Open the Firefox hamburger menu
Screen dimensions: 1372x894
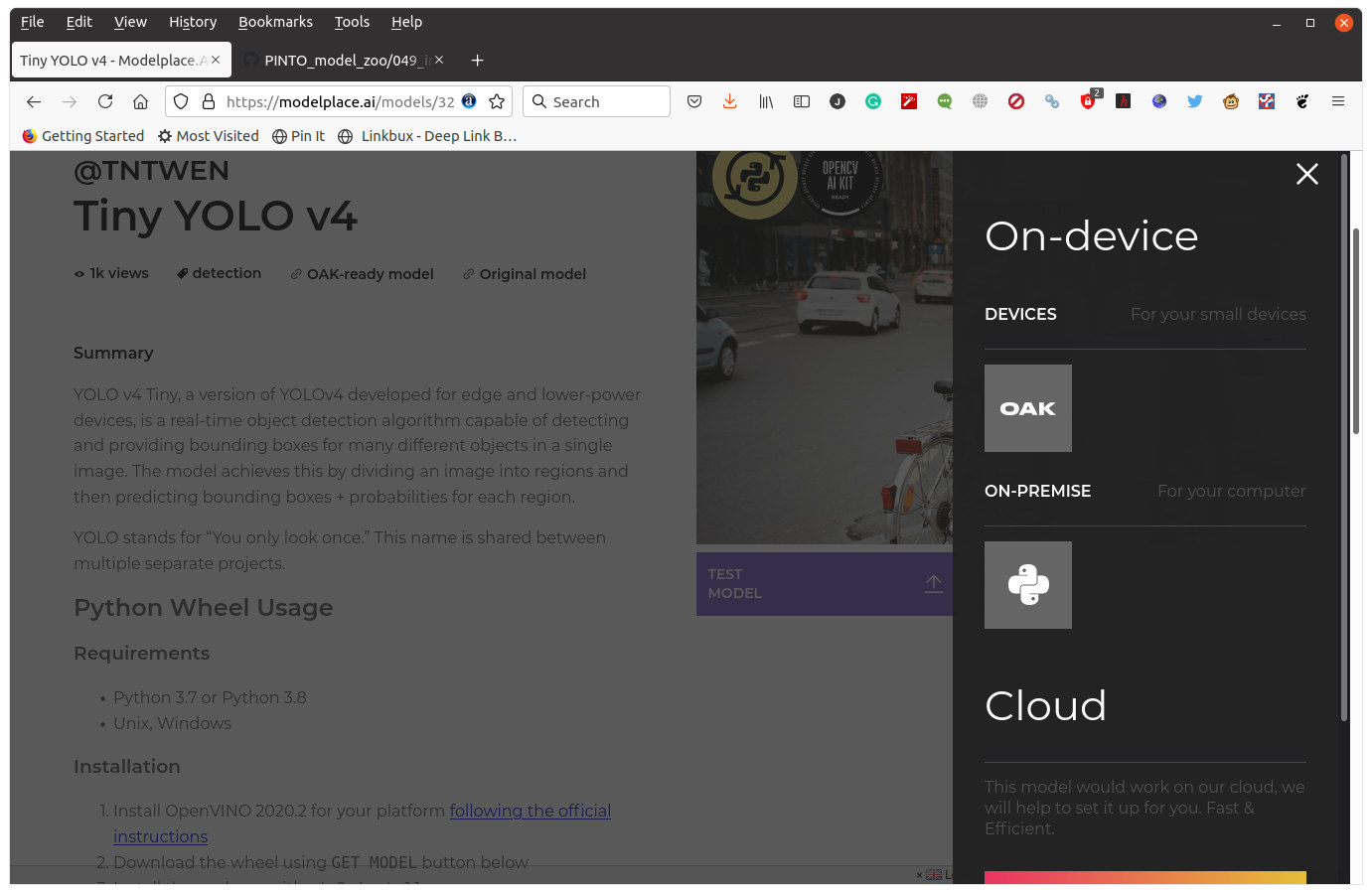(1338, 101)
